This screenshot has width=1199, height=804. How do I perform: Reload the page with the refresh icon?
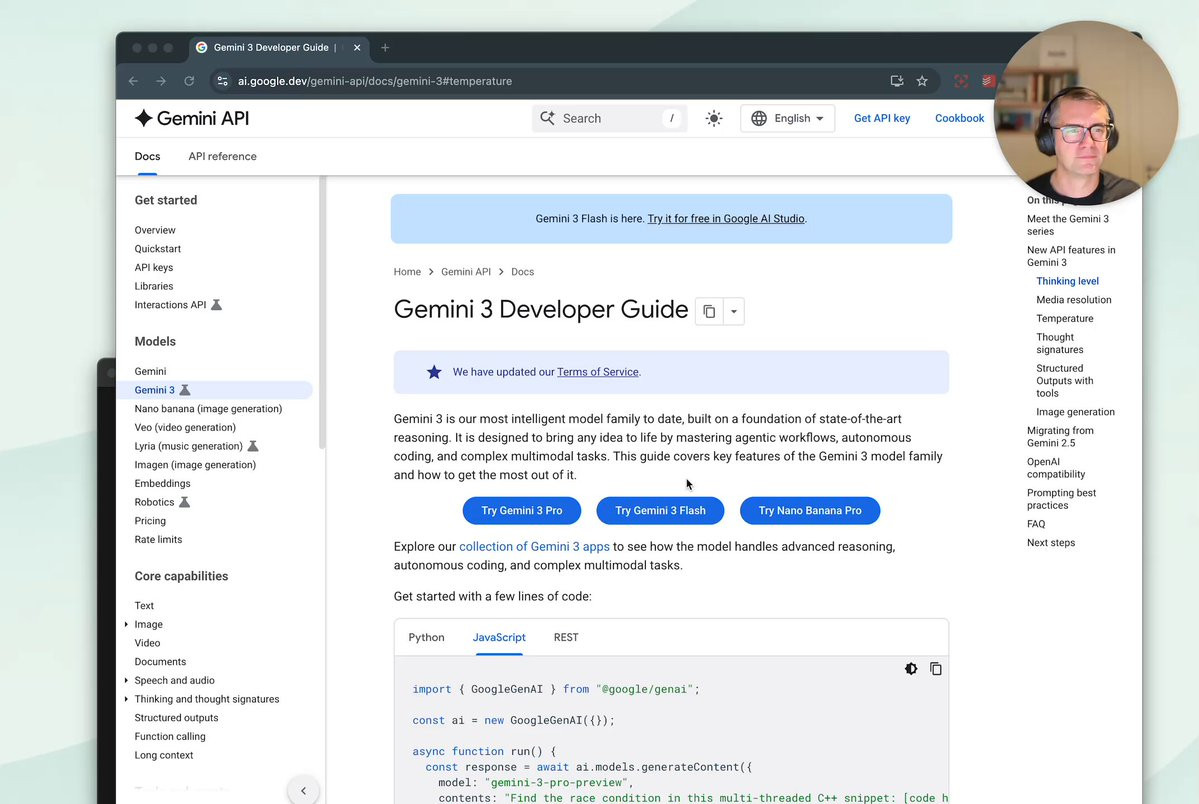tap(189, 81)
